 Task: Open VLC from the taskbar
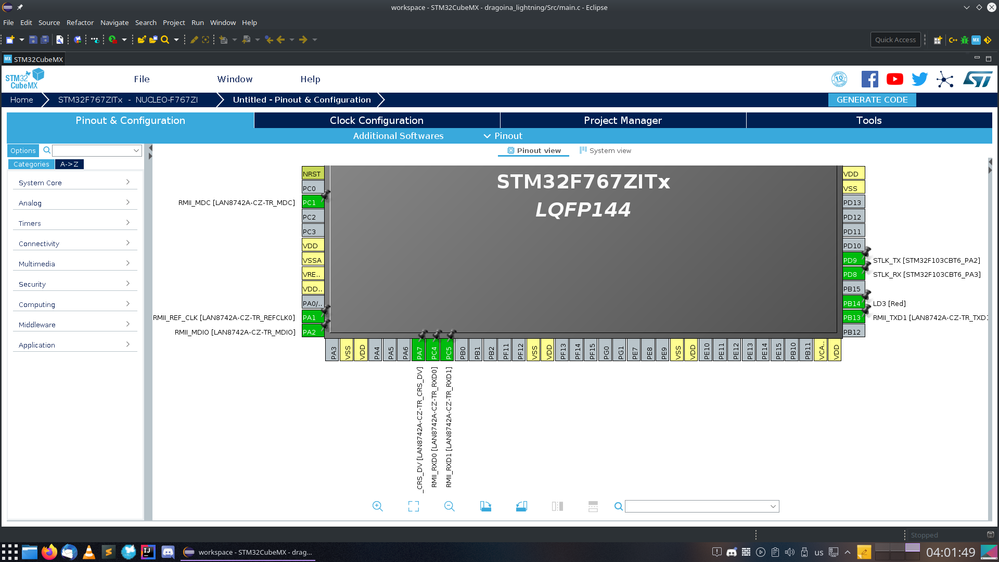[x=89, y=552]
